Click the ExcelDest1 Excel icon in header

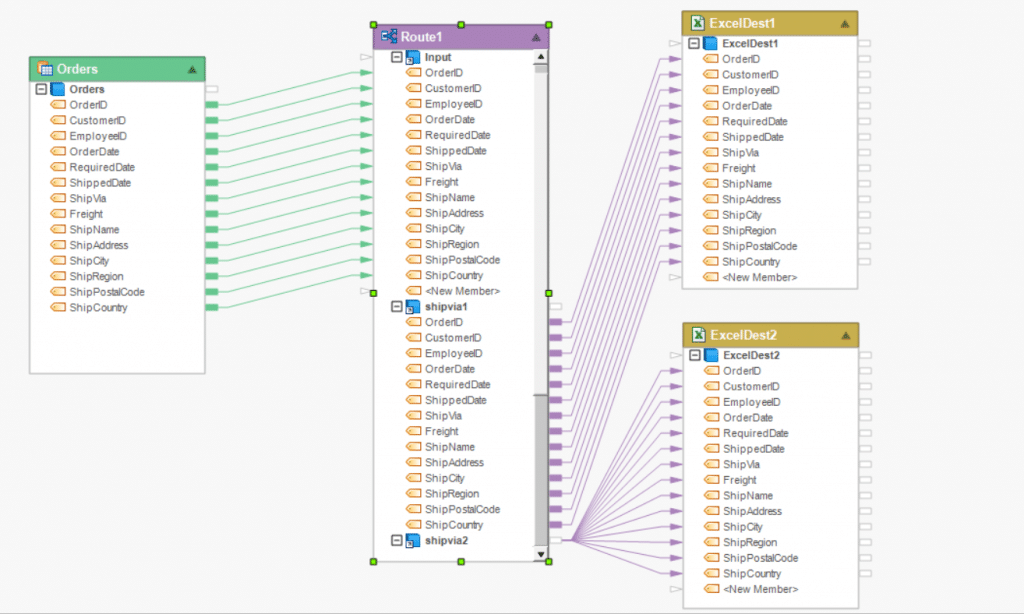(697, 23)
